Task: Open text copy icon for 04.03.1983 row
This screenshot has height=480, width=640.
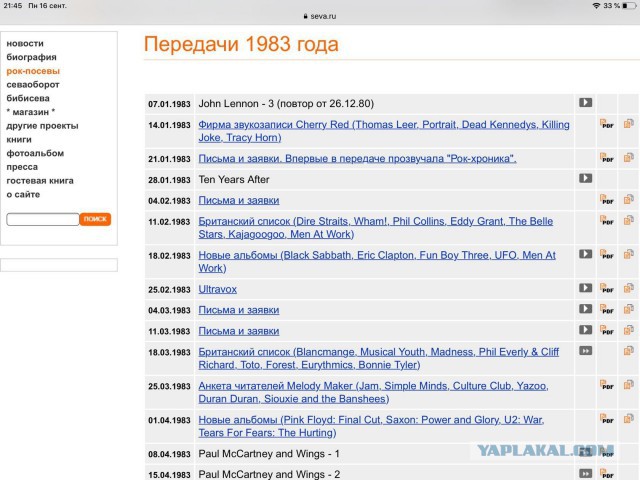Action: (629, 309)
